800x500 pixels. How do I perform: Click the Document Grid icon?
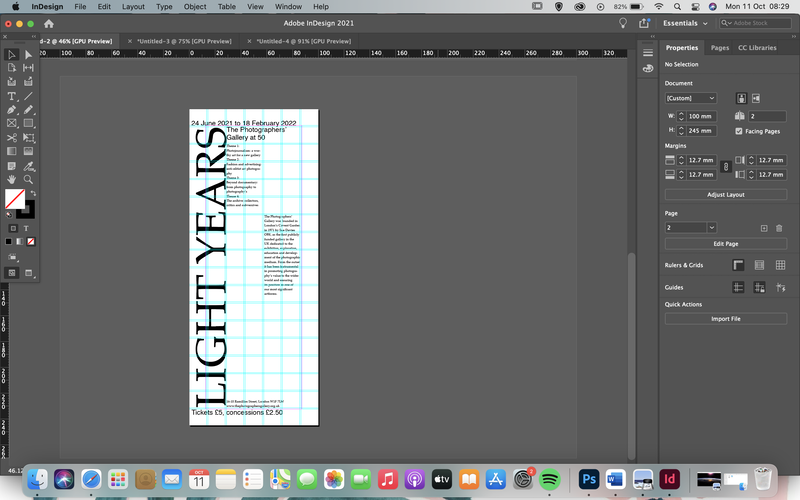click(780, 265)
